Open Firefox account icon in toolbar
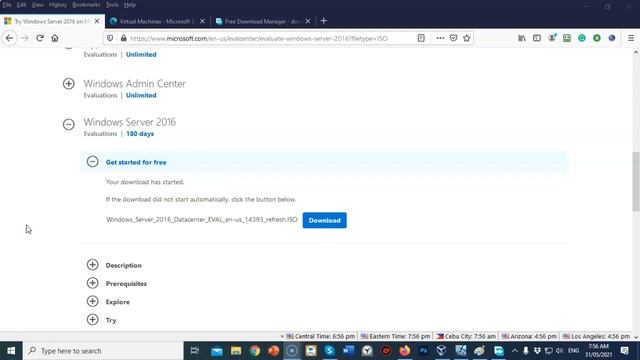 pos(552,38)
